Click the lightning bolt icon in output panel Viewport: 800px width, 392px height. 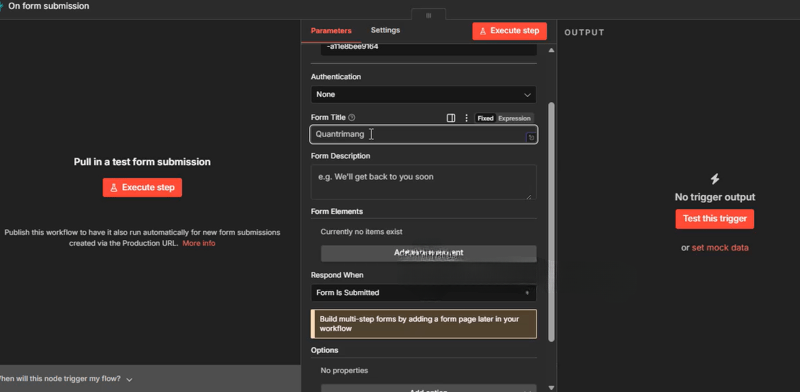click(715, 179)
